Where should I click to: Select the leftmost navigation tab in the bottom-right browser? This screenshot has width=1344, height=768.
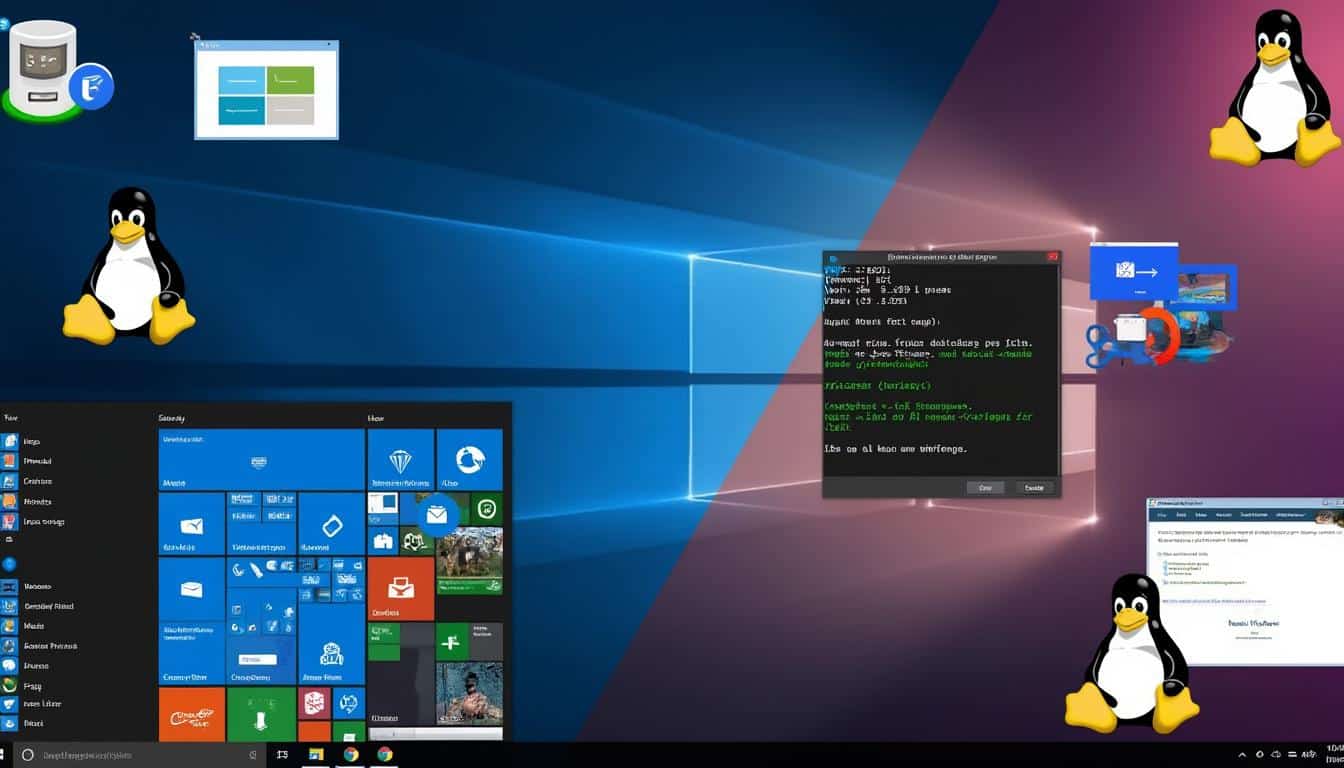1163,515
